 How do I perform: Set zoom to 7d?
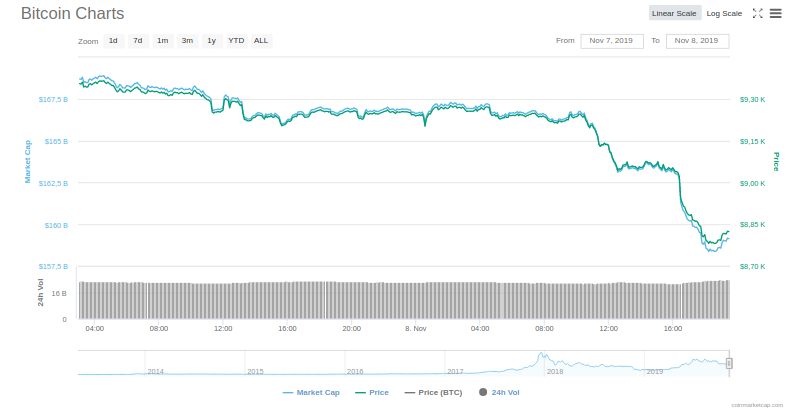138,41
